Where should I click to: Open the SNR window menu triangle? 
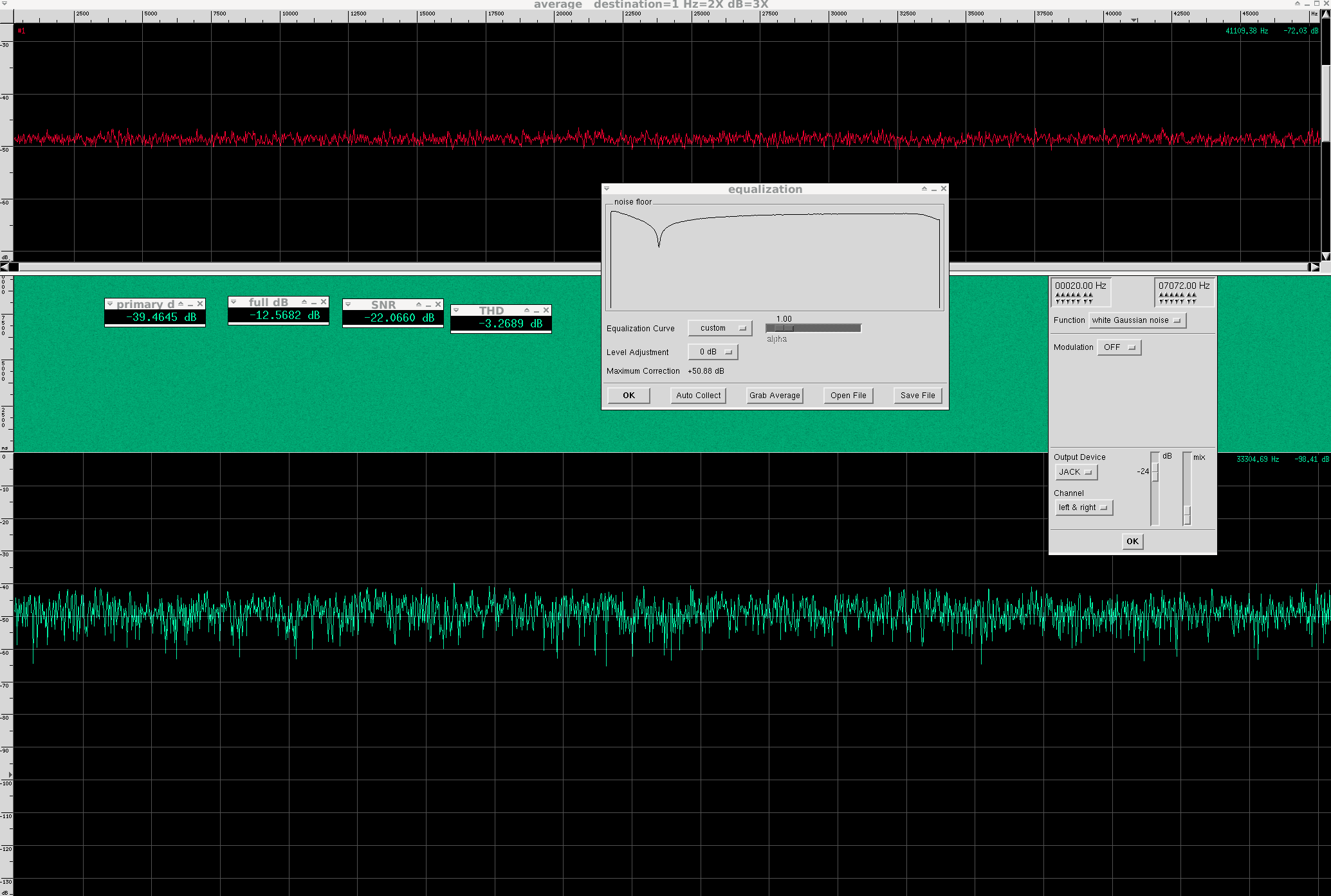(x=348, y=304)
